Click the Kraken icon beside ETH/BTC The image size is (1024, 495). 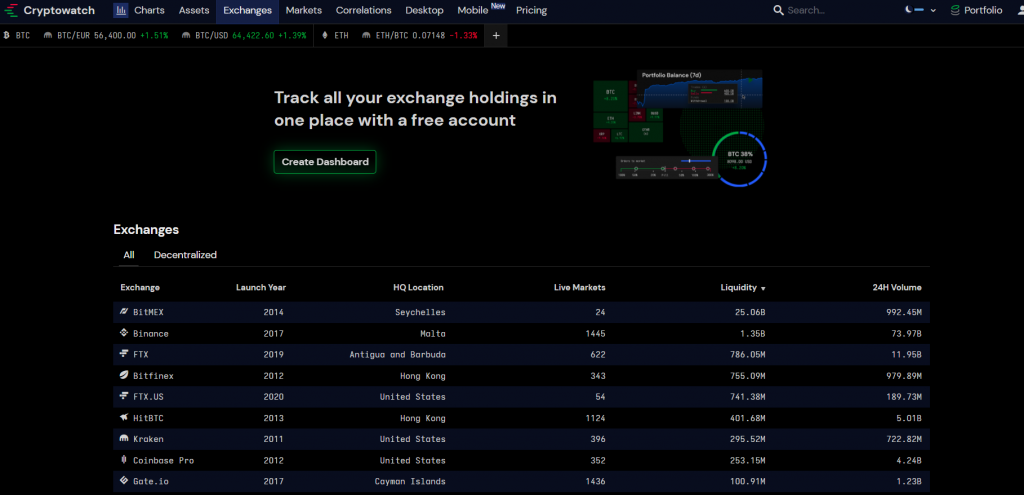pos(366,35)
